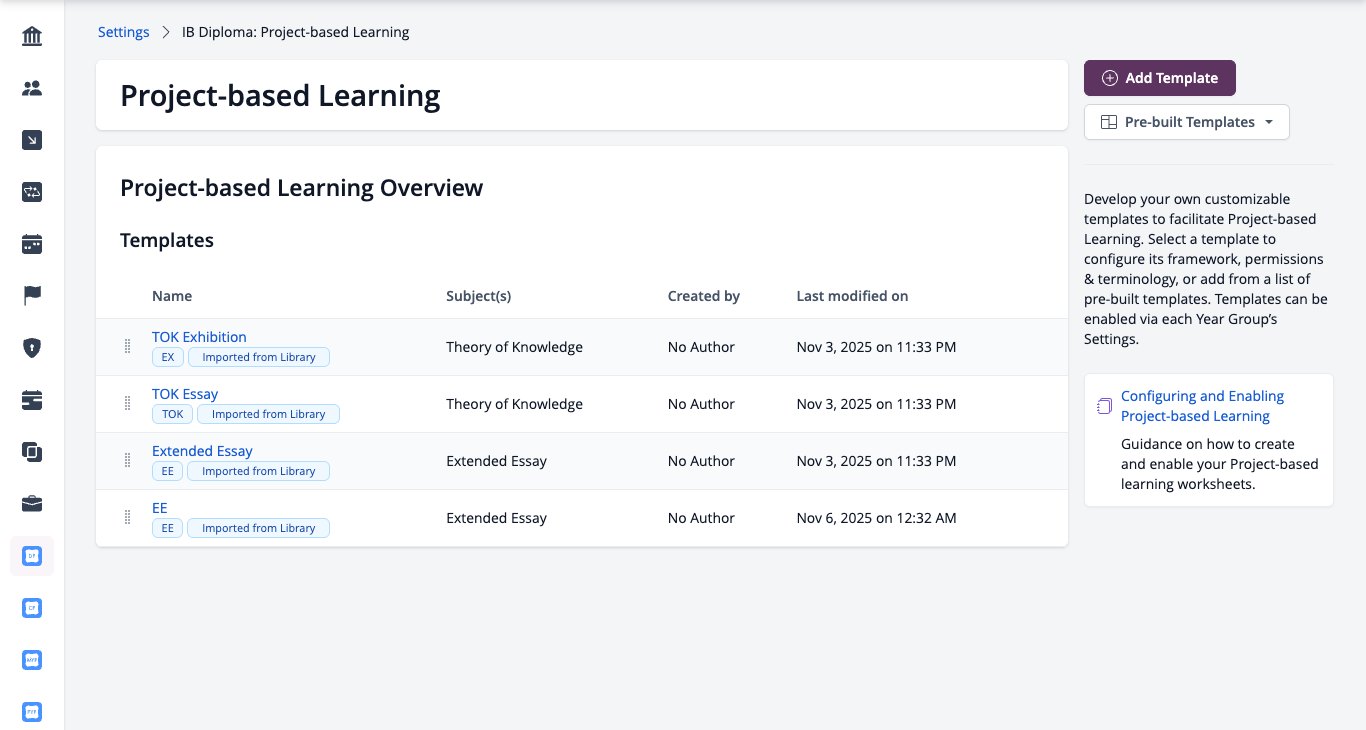
Task: Click the Nov 6, 2025 on 12:32 AM date
Action: 877,518
